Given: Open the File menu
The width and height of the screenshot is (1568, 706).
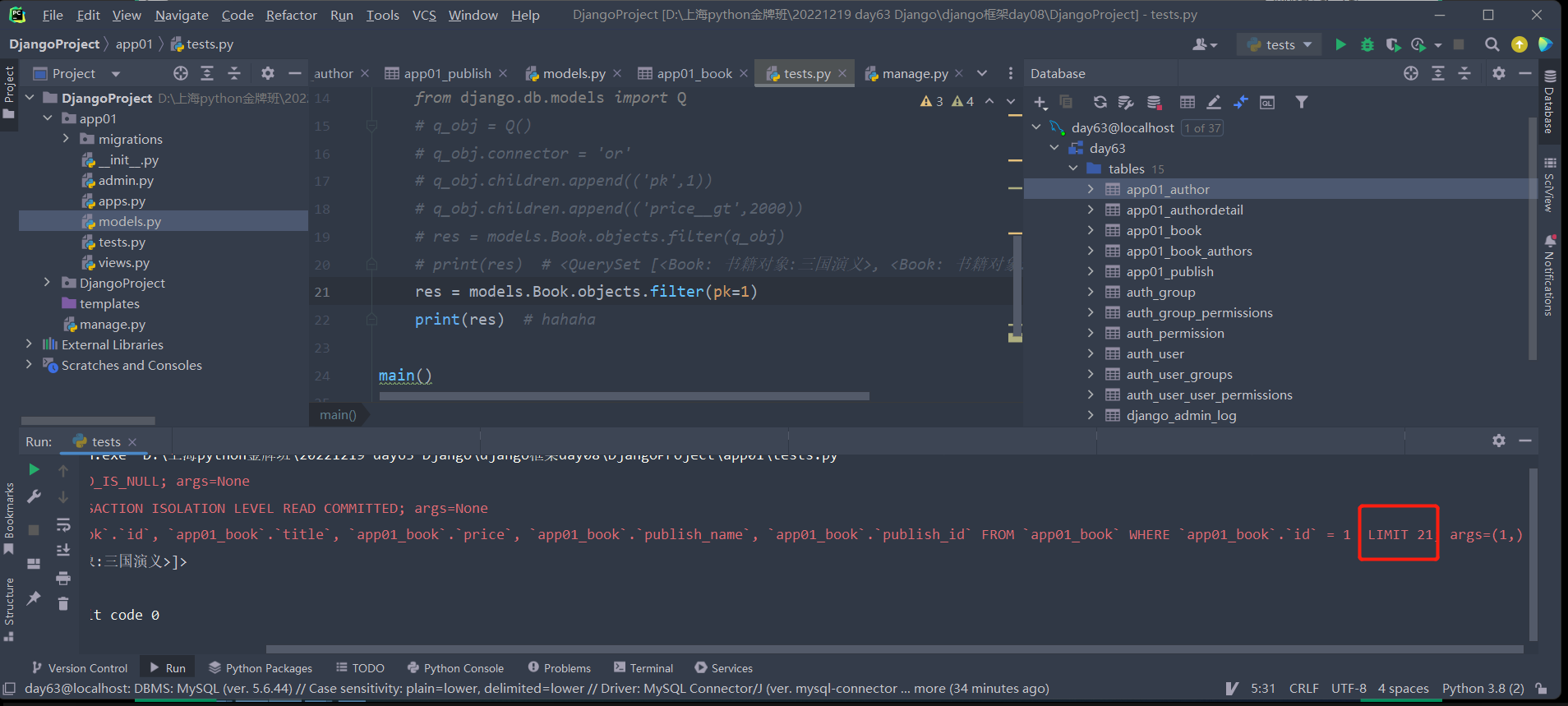Looking at the screenshot, I should click(x=53, y=15).
